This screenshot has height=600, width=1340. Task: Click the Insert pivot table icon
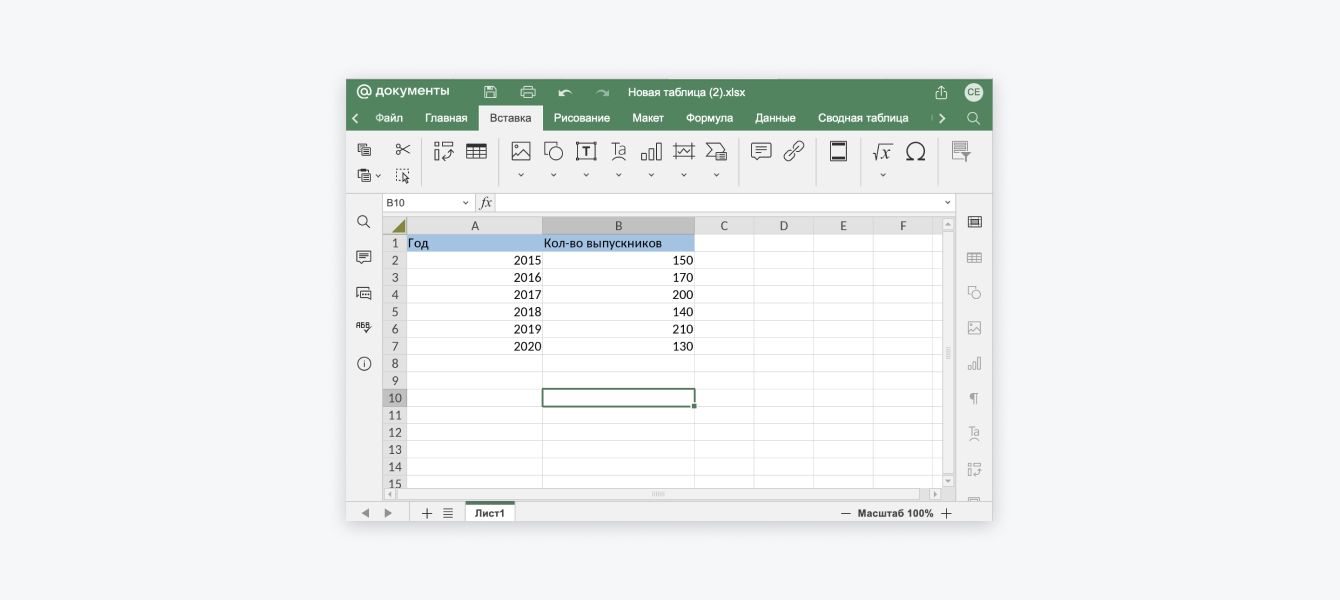[443, 151]
